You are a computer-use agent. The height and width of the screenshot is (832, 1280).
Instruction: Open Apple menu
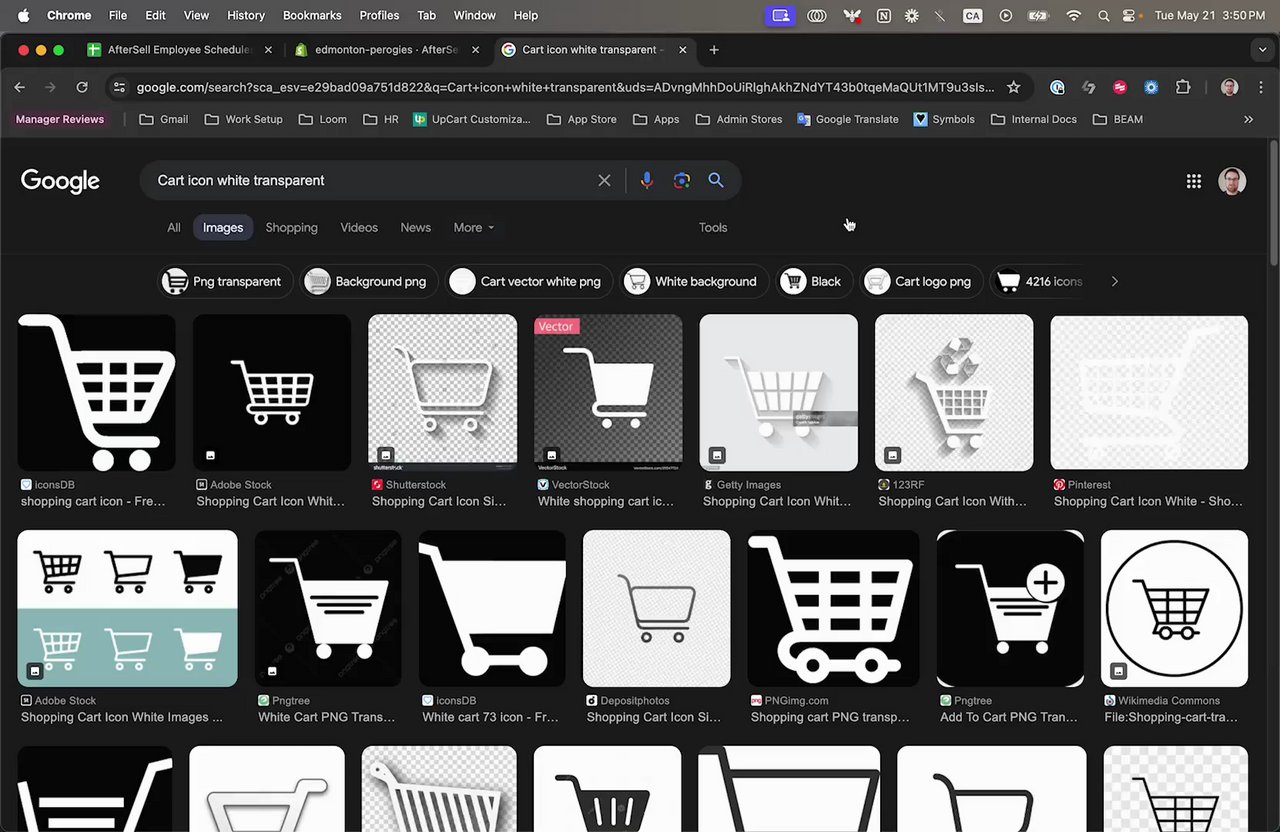[24, 15]
